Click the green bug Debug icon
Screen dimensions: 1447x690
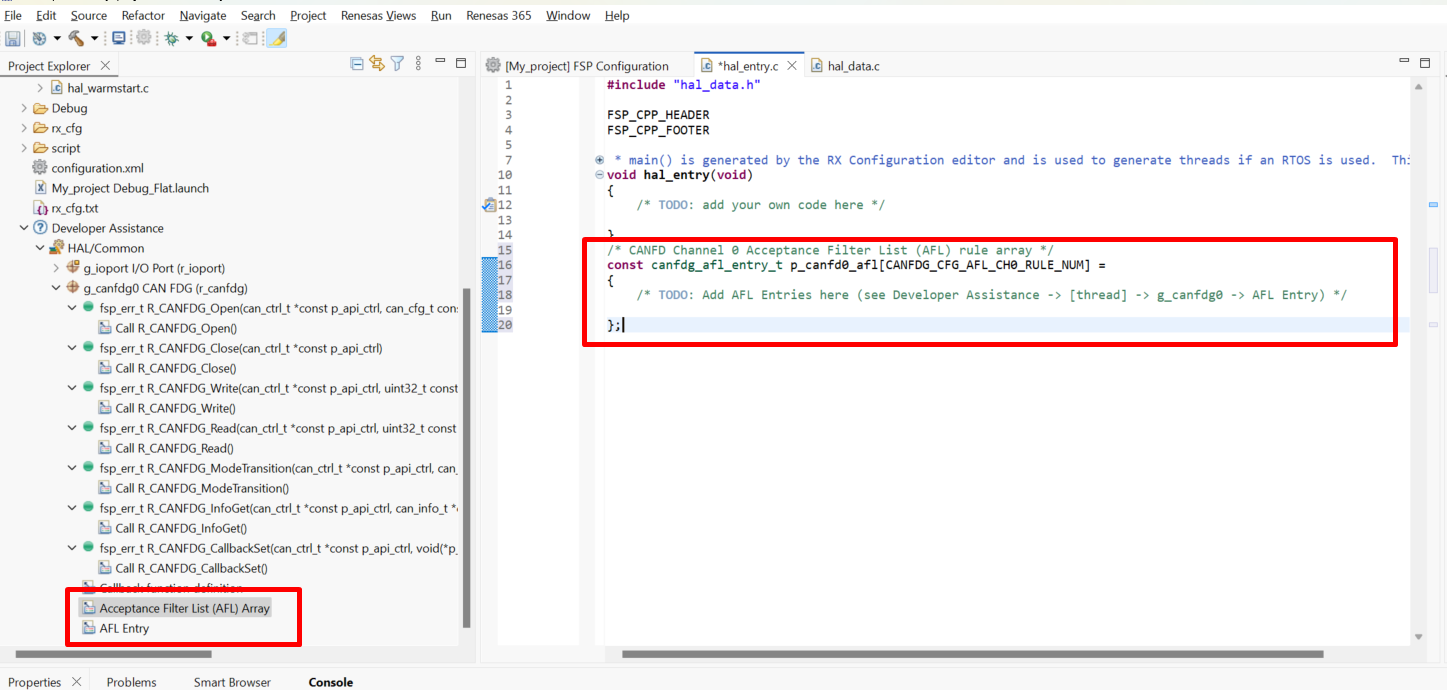click(171, 38)
